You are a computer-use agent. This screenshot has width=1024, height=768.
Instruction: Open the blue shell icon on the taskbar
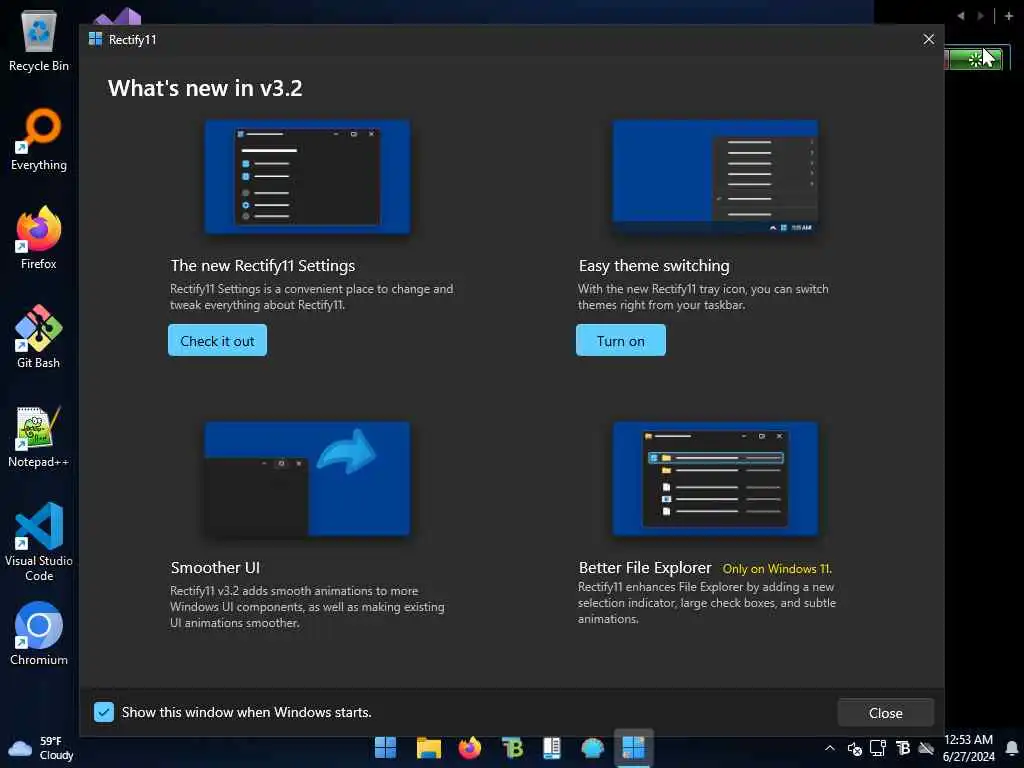click(x=592, y=748)
